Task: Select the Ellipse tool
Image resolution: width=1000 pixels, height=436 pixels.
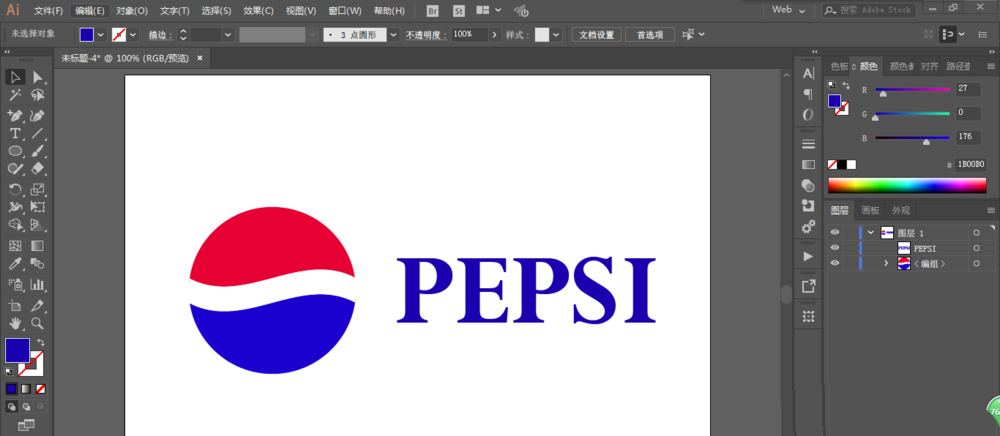Action: (x=15, y=151)
